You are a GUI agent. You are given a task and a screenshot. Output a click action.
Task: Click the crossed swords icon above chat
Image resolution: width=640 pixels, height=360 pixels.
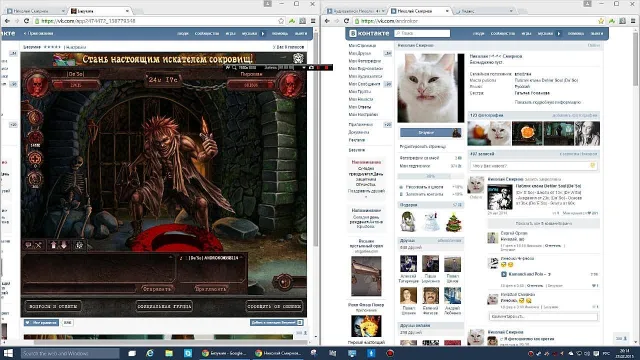[38, 245]
